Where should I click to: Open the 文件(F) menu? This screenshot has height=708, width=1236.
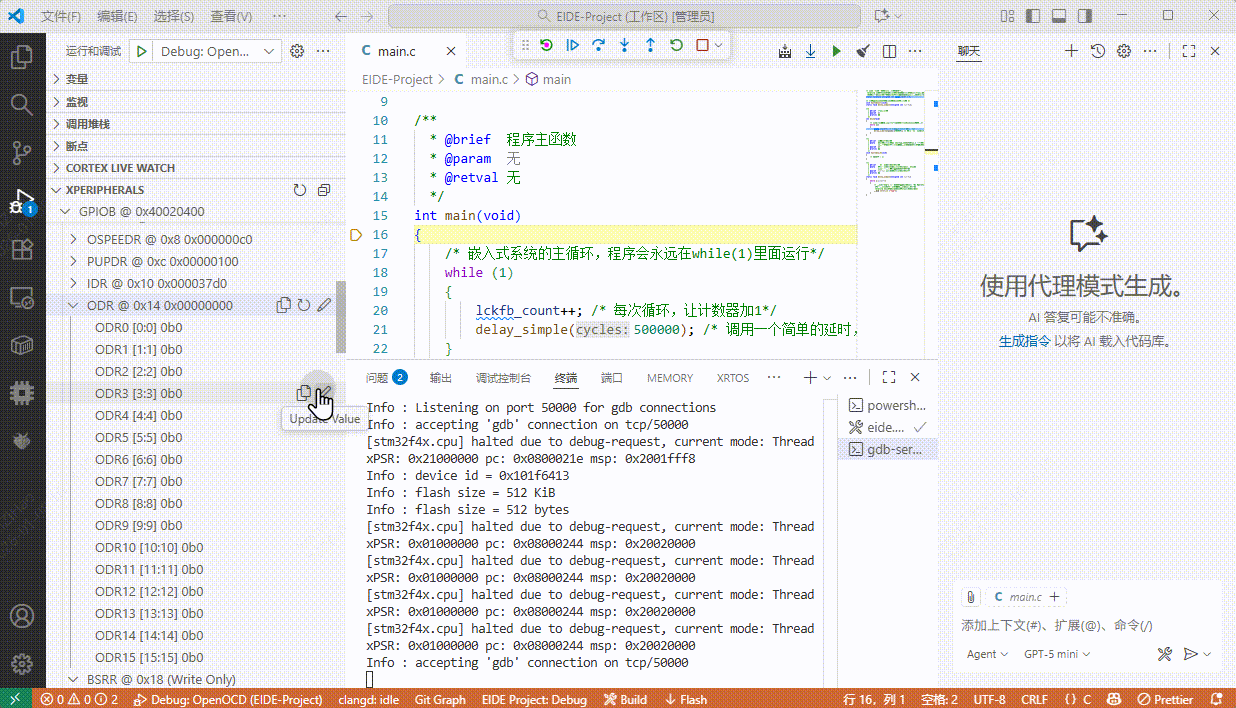click(x=61, y=16)
